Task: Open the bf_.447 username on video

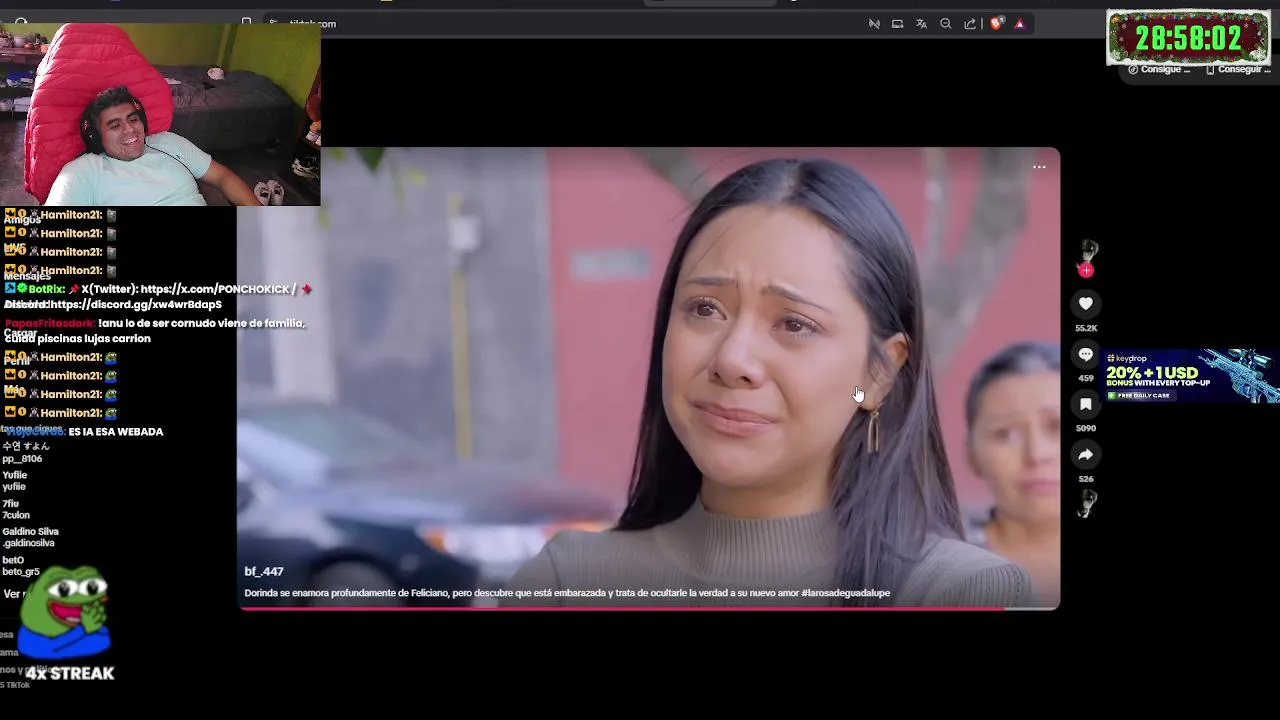Action: (x=264, y=571)
